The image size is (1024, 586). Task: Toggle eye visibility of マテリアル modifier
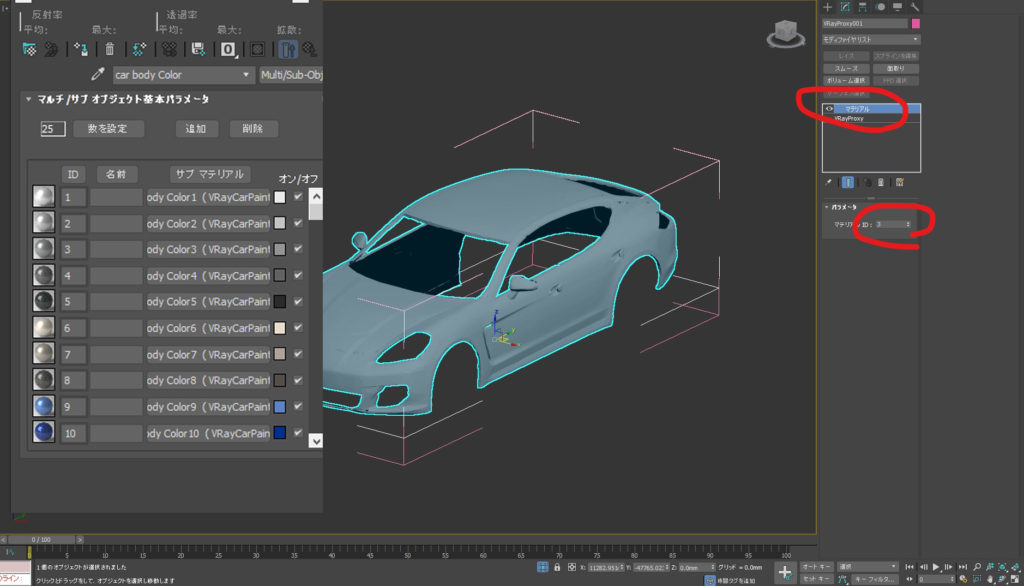pyautogui.click(x=829, y=108)
